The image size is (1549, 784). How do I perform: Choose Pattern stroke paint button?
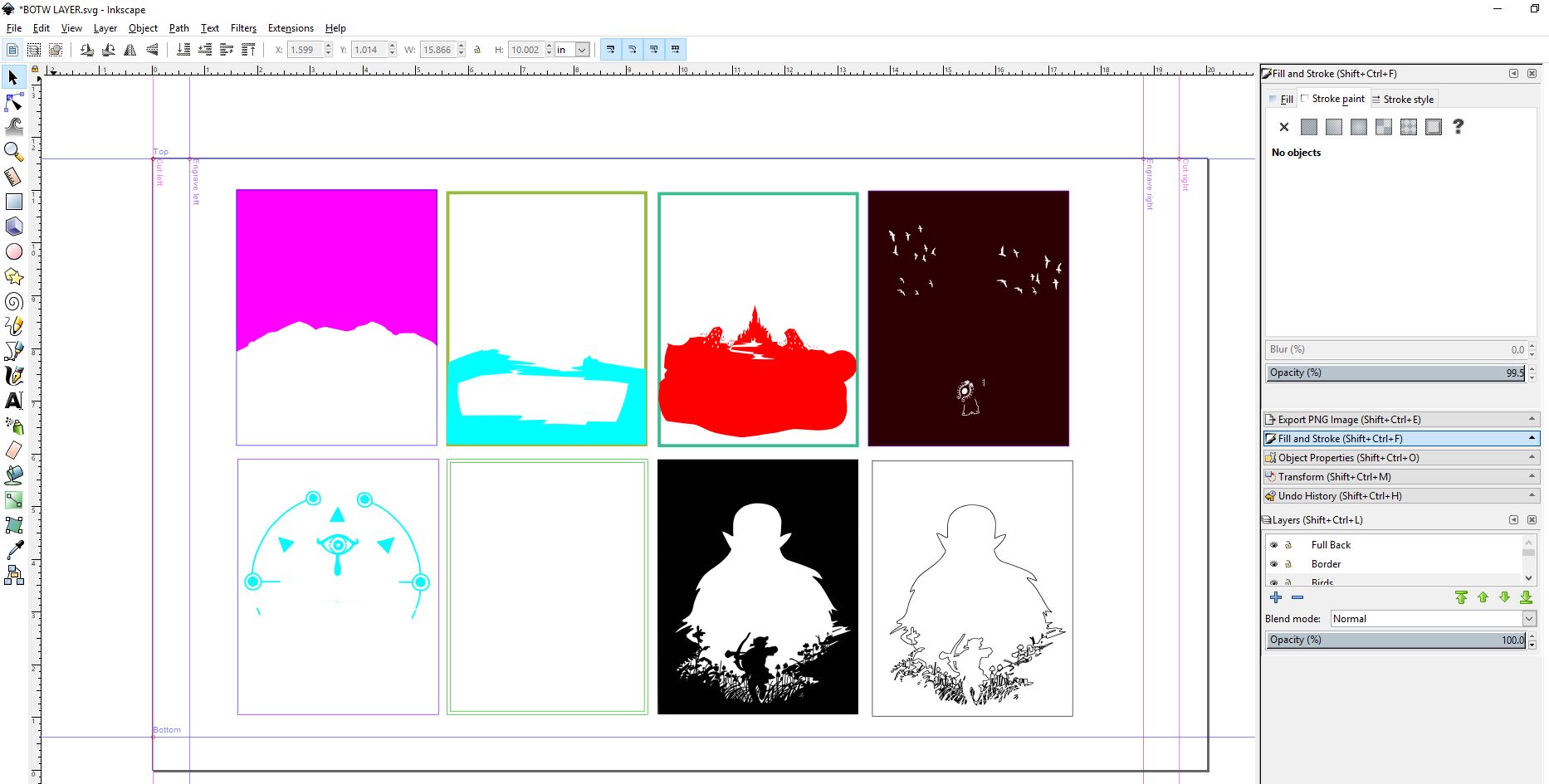[1409, 127]
